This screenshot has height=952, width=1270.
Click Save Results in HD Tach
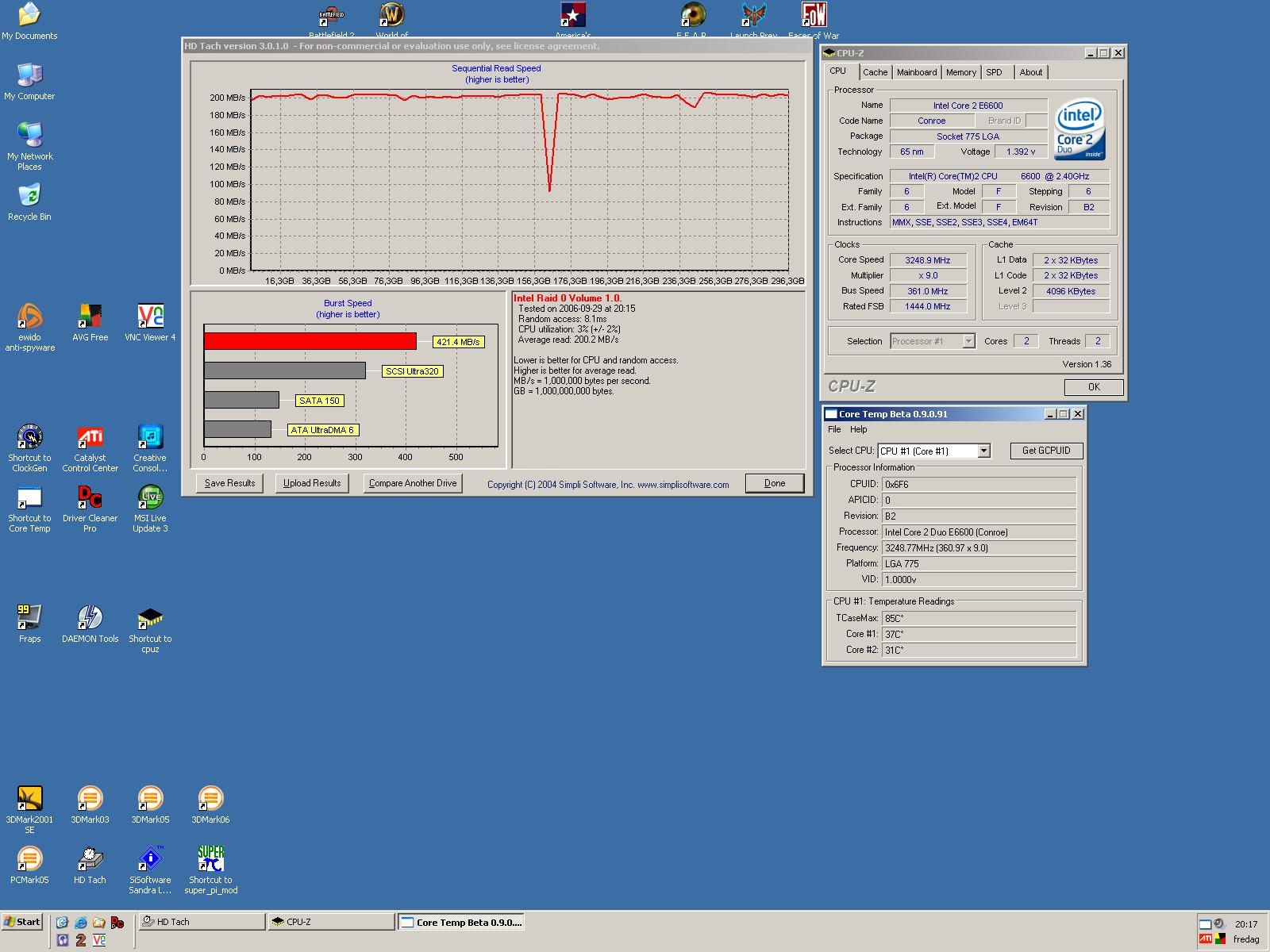click(229, 483)
